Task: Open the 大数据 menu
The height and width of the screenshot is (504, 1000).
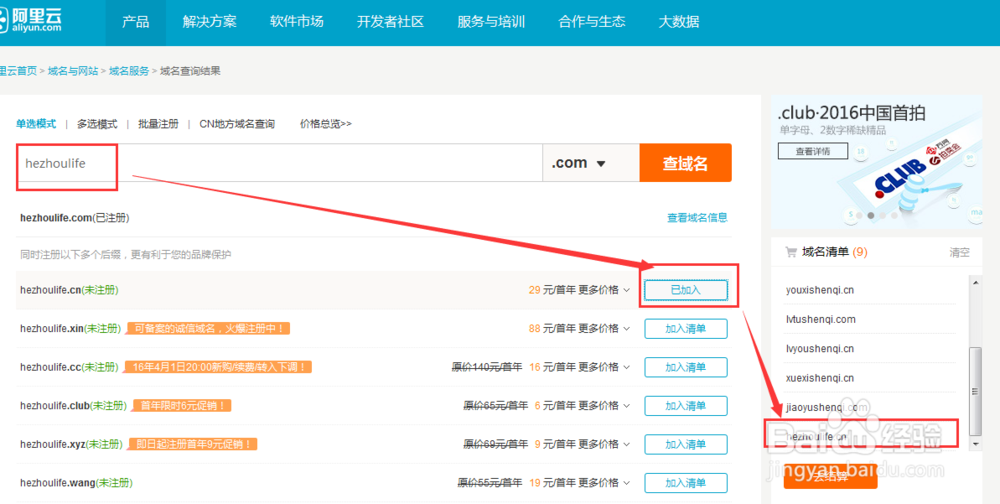Action: tap(679, 22)
